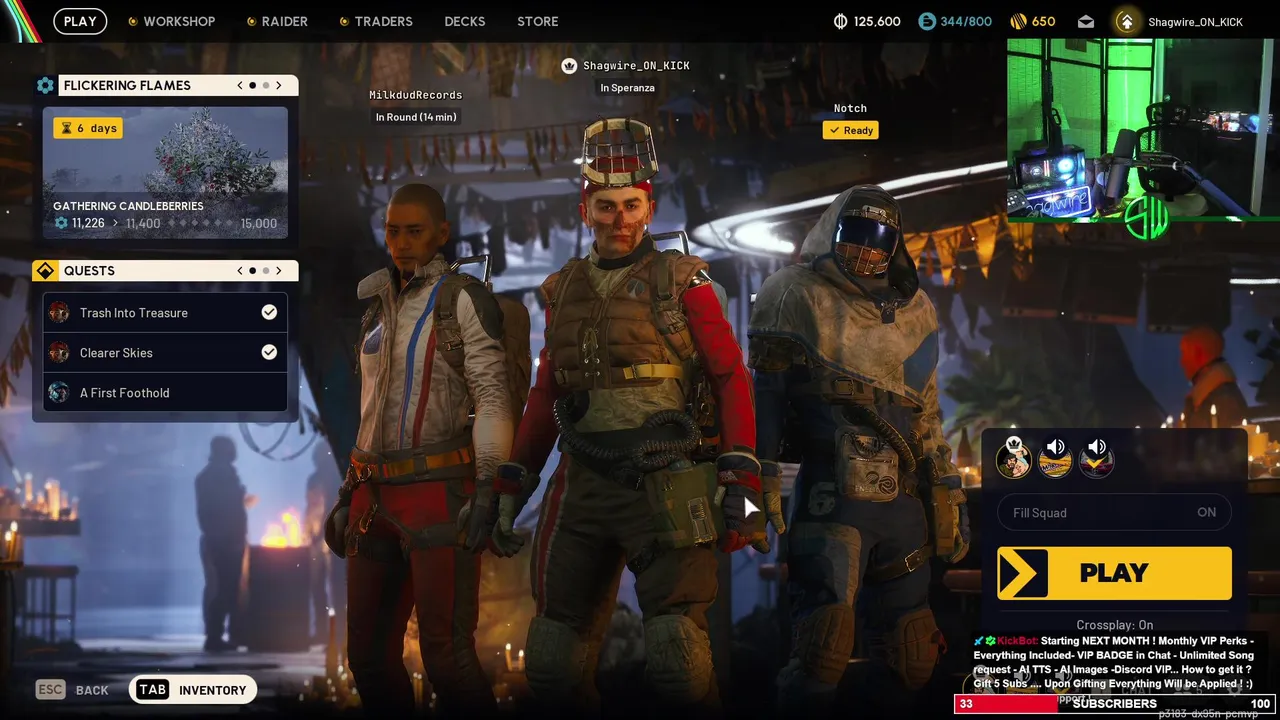Select second page dot in Flickering Flames header
1280x720 pixels.
(266, 86)
